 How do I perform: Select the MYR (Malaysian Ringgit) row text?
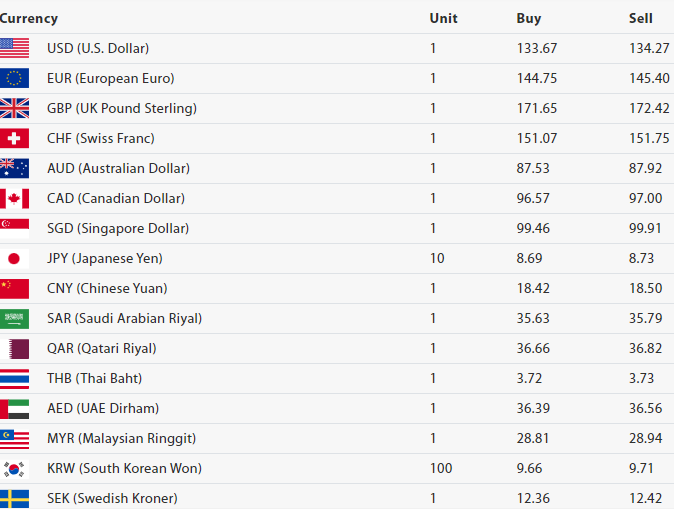[121, 438]
